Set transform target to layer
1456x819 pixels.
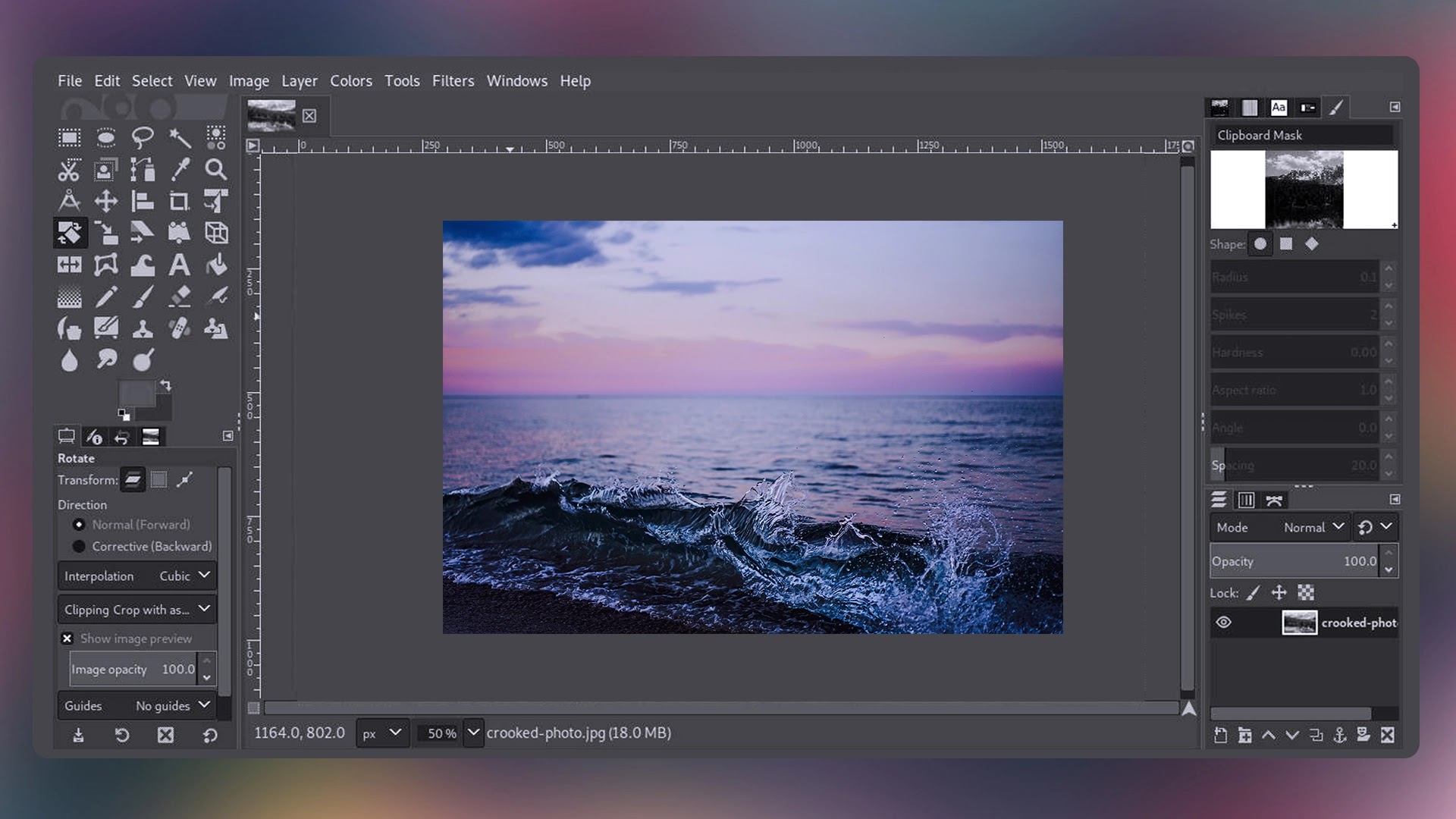(133, 479)
